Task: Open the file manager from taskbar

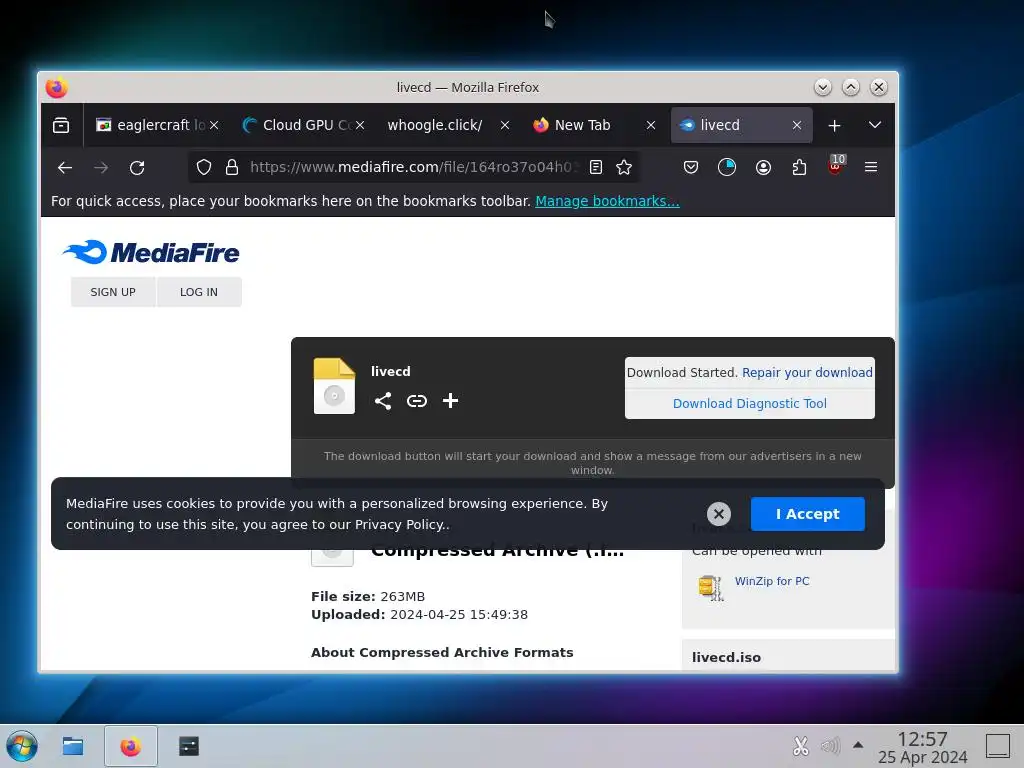Action: [x=72, y=746]
